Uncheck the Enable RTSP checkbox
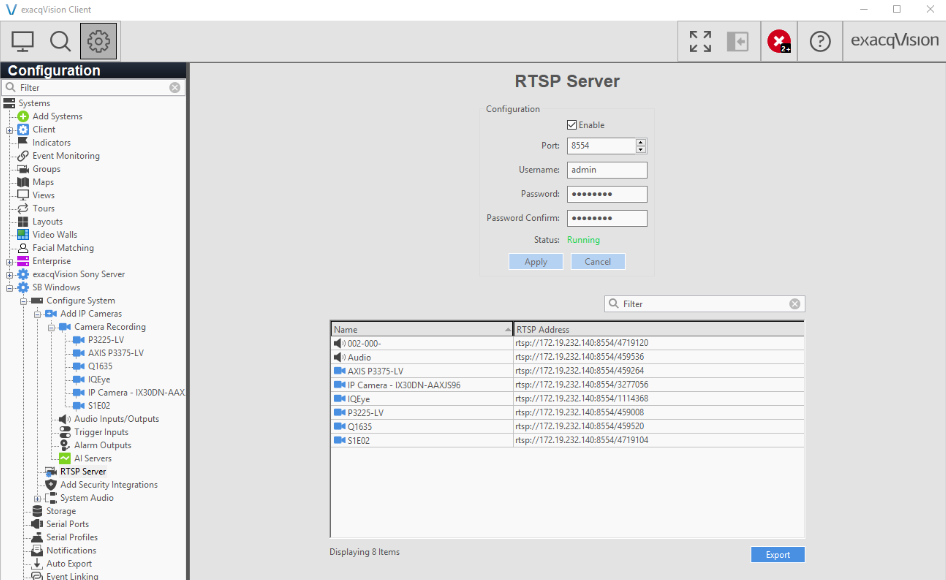 [x=572, y=125]
